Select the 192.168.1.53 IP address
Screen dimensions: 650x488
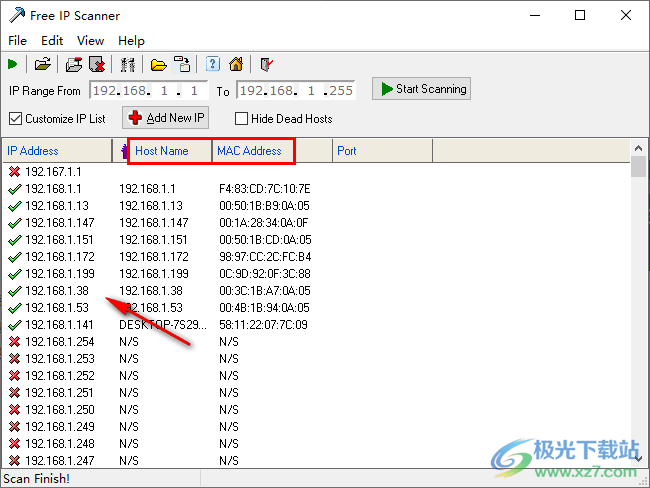[x=57, y=308]
